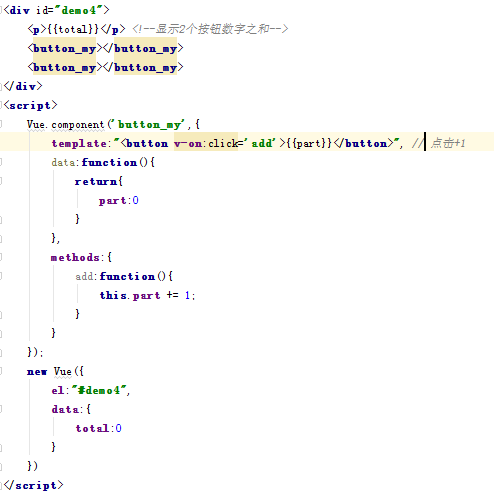This screenshot has width=494, height=498.
Task: Click the v-on:click attribute in the template
Action: [x=206, y=144]
